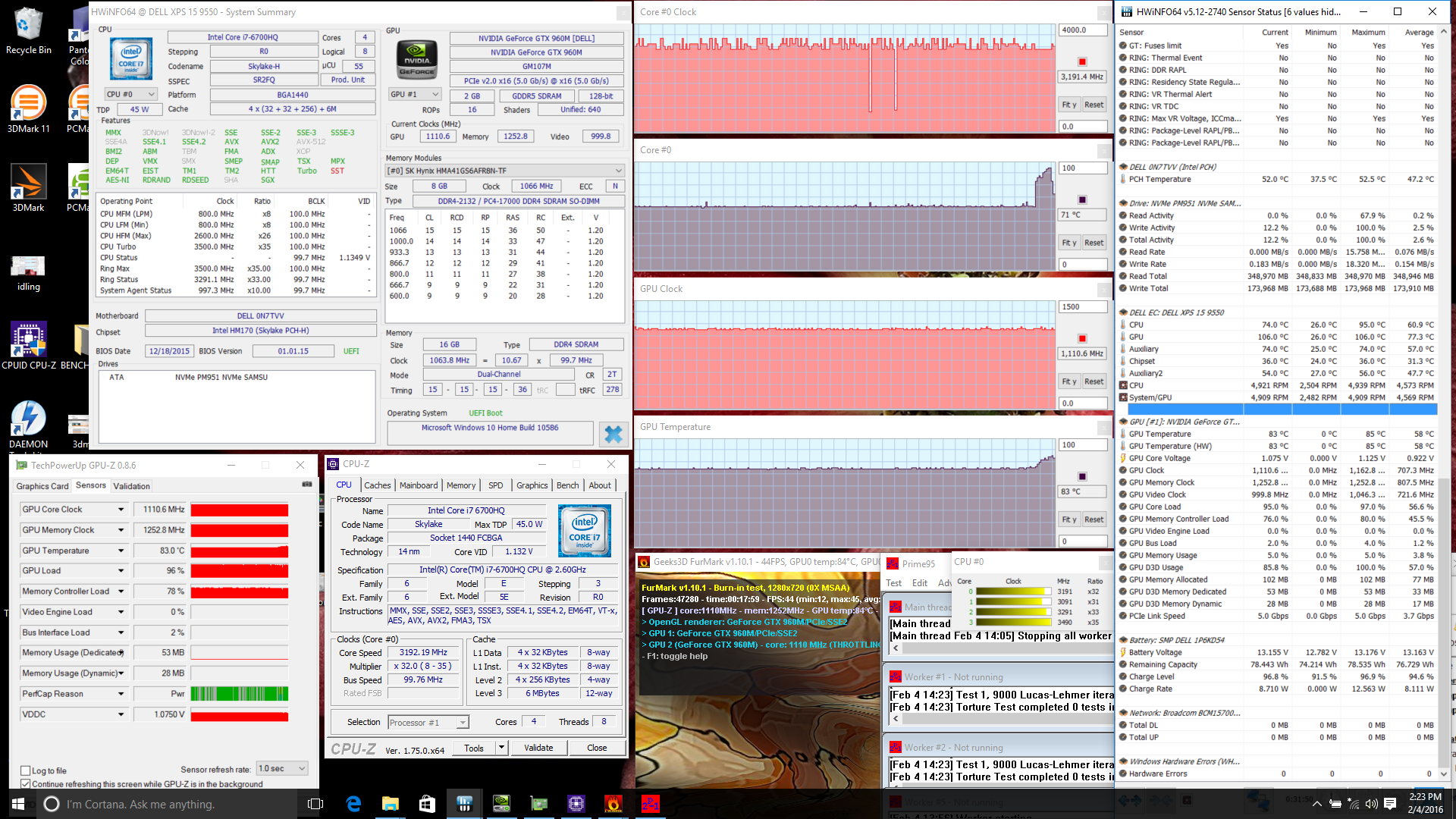The image size is (1456, 819).
Task: Enable the Log to file checkbox in GPU-Z
Action: 25,770
